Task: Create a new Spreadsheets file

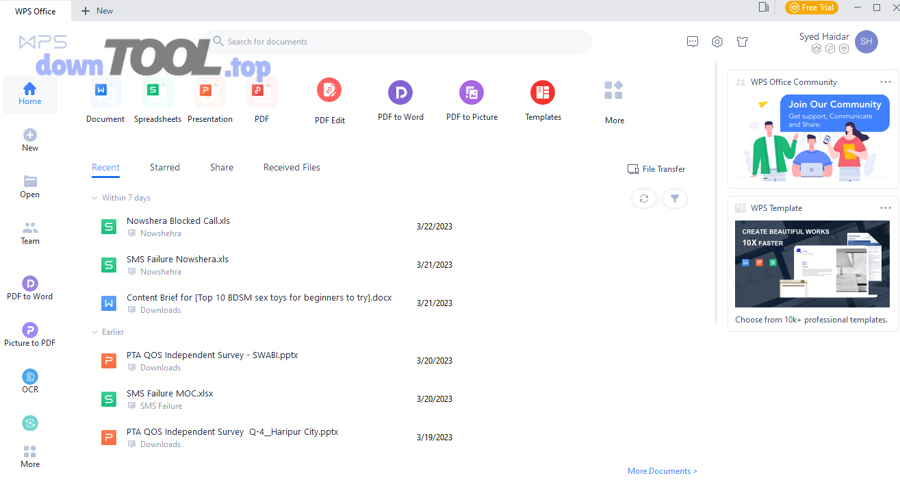Action: click(x=157, y=93)
